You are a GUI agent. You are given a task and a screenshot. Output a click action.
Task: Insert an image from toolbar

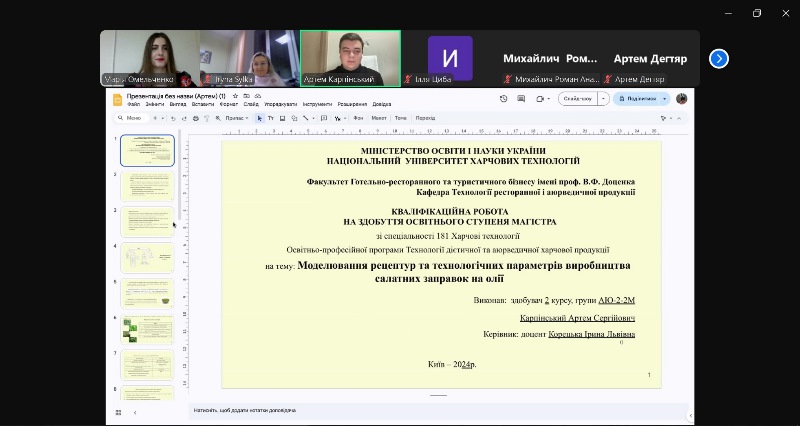pos(282,118)
